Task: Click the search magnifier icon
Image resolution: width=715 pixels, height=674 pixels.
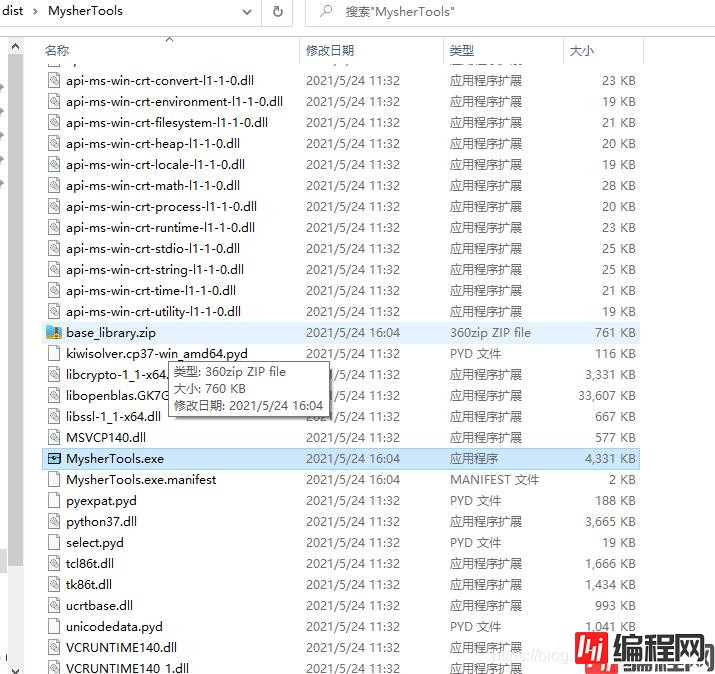Action: pyautogui.click(x=326, y=11)
